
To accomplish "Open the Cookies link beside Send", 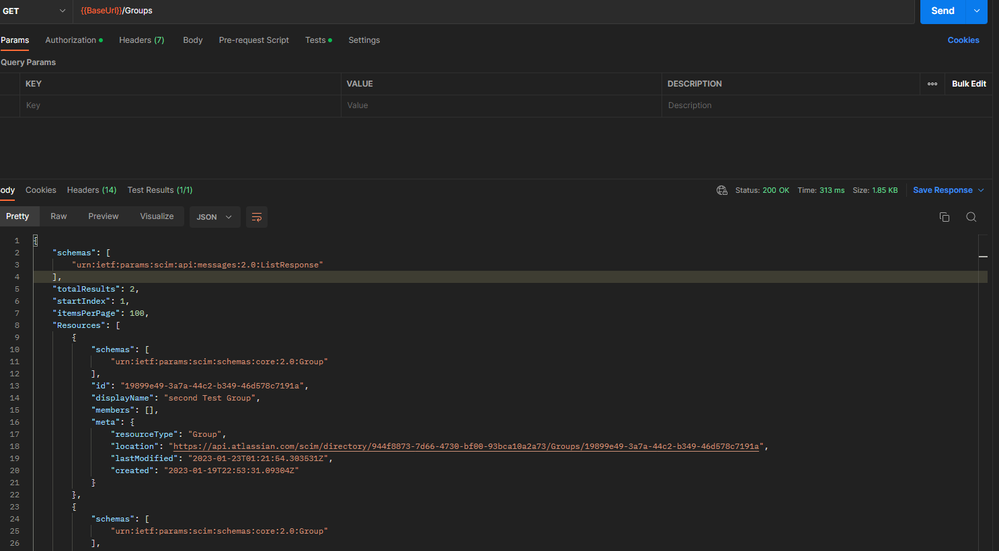I will point(963,40).
